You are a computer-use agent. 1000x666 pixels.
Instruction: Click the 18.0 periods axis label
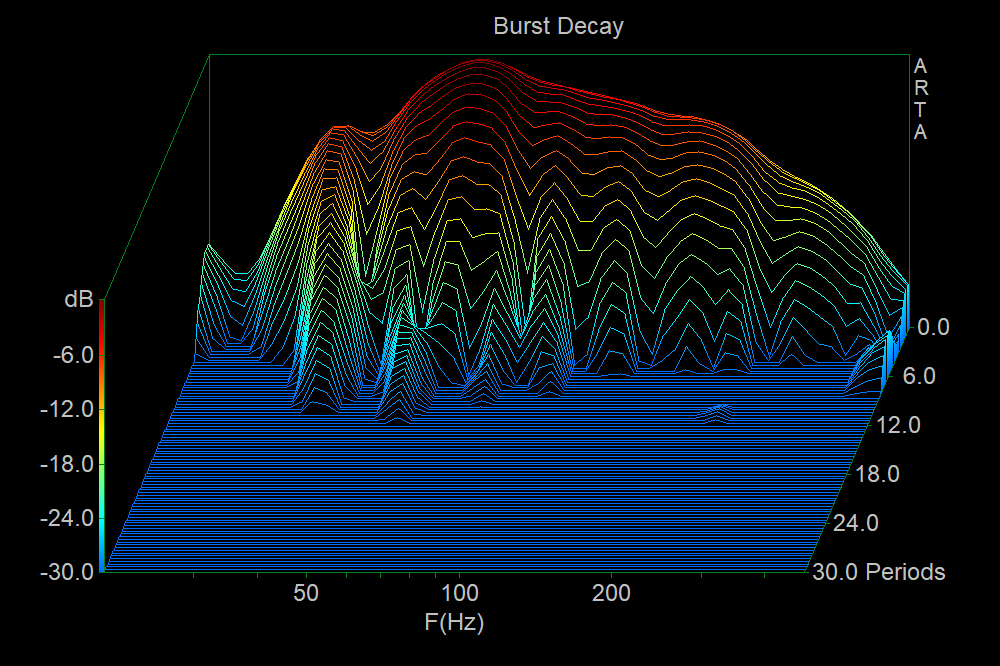click(x=877, y=474)
